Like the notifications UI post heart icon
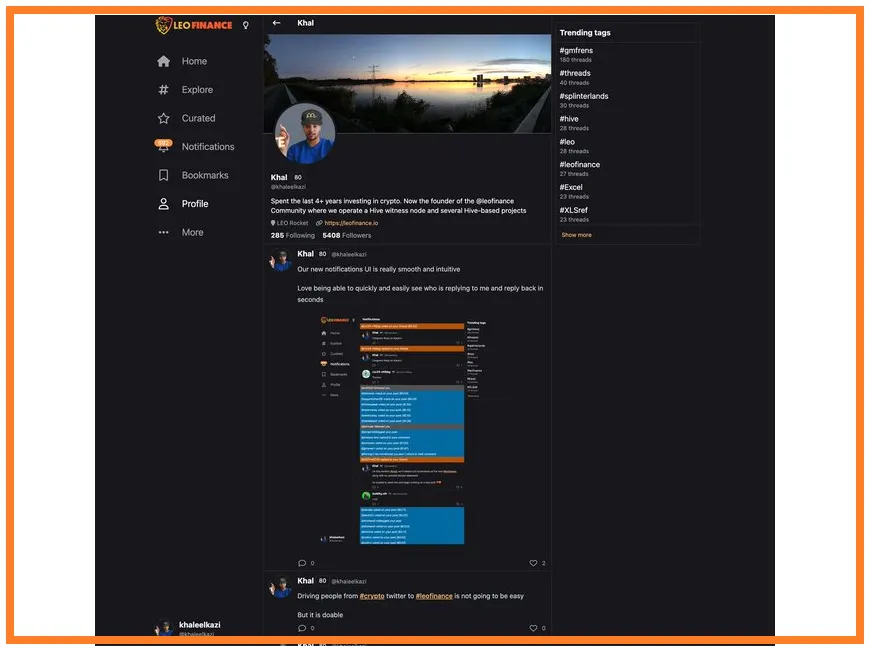Screen dimensions: 869x649 [533, 563]
